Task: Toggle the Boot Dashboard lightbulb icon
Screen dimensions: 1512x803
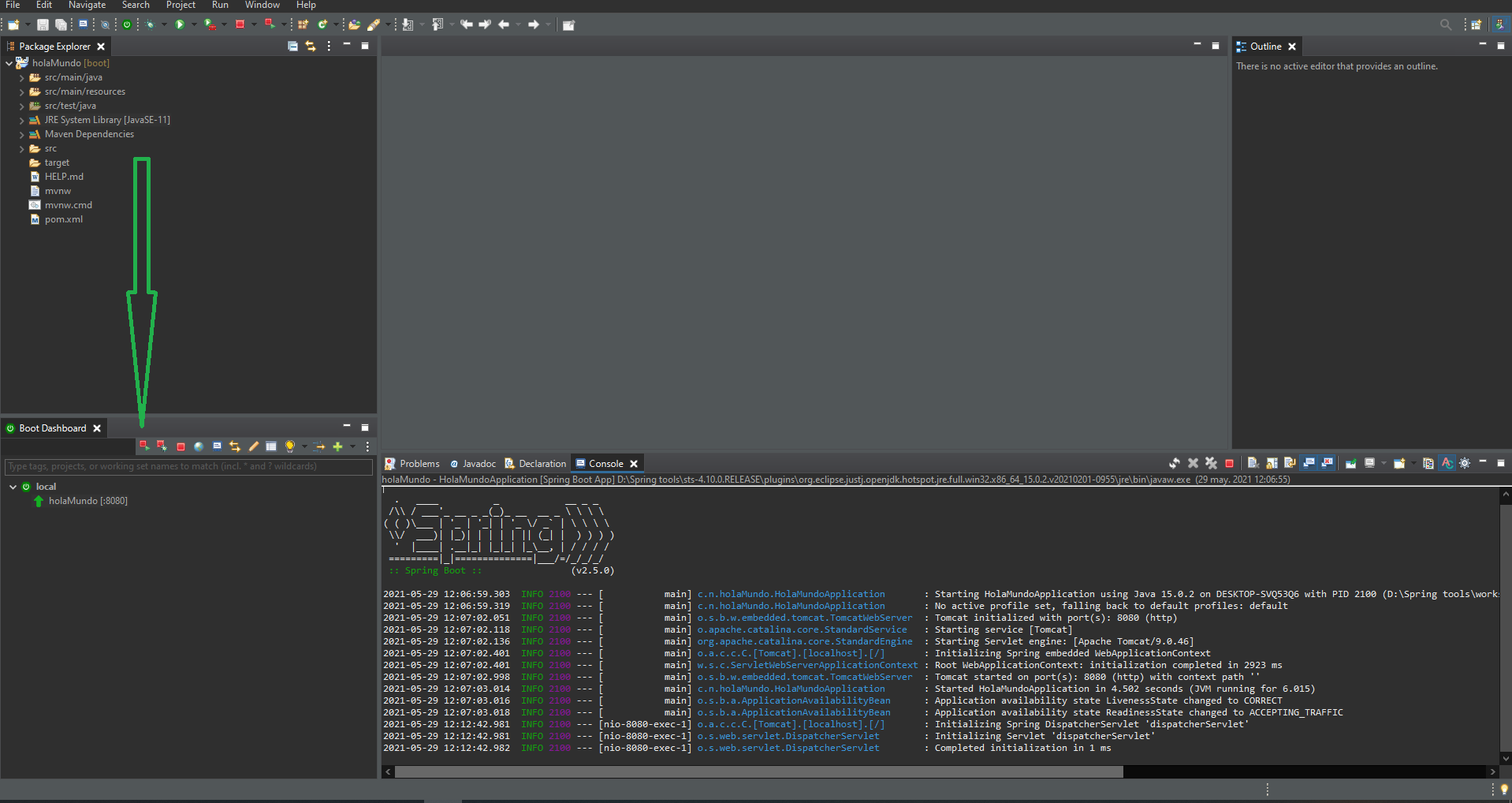Action: [290, 446]
